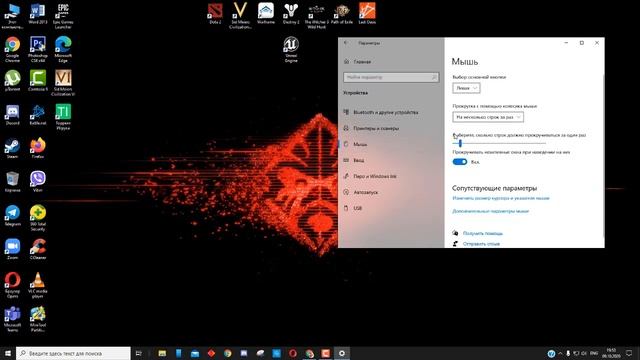Open the MiniTool Partition desktop shortcut
Screen dimensions: 640x360
(38, 319)
